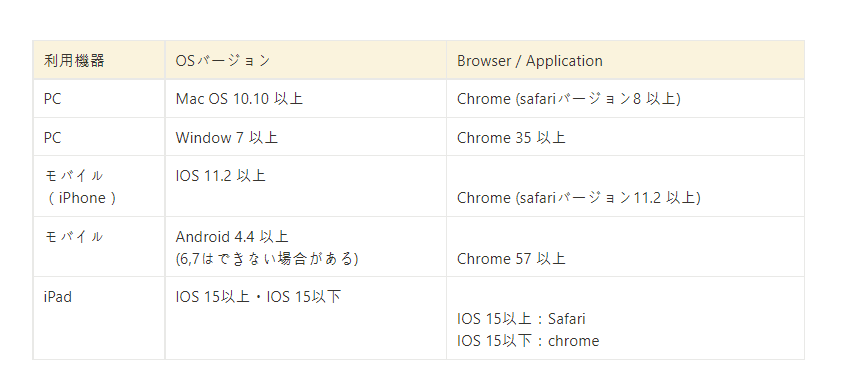
Task: Select the IOS 15以上：Safari line
Action: pyautogui.click(x=521, y=319)
